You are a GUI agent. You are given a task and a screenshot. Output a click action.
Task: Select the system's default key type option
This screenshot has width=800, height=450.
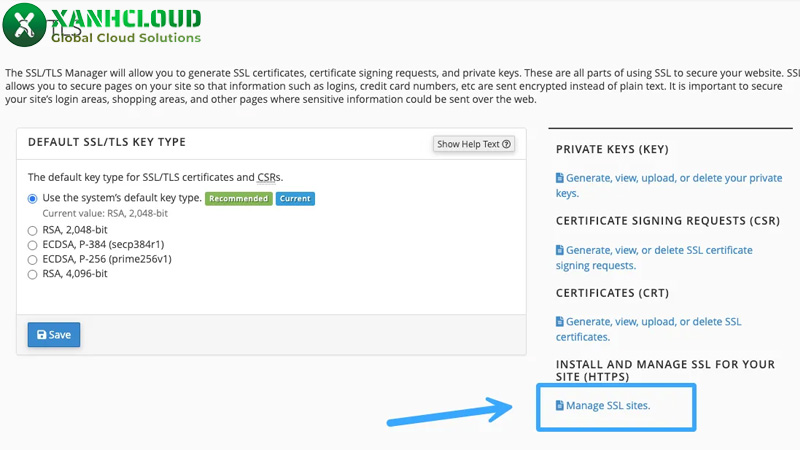click(33, 199)
